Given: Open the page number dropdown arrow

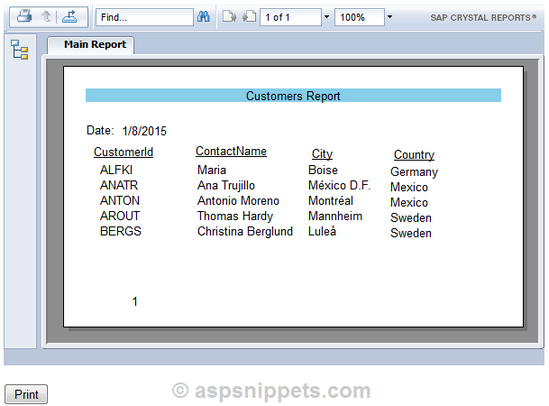Looking at the screenshot, I should click(x=327, y=16).
